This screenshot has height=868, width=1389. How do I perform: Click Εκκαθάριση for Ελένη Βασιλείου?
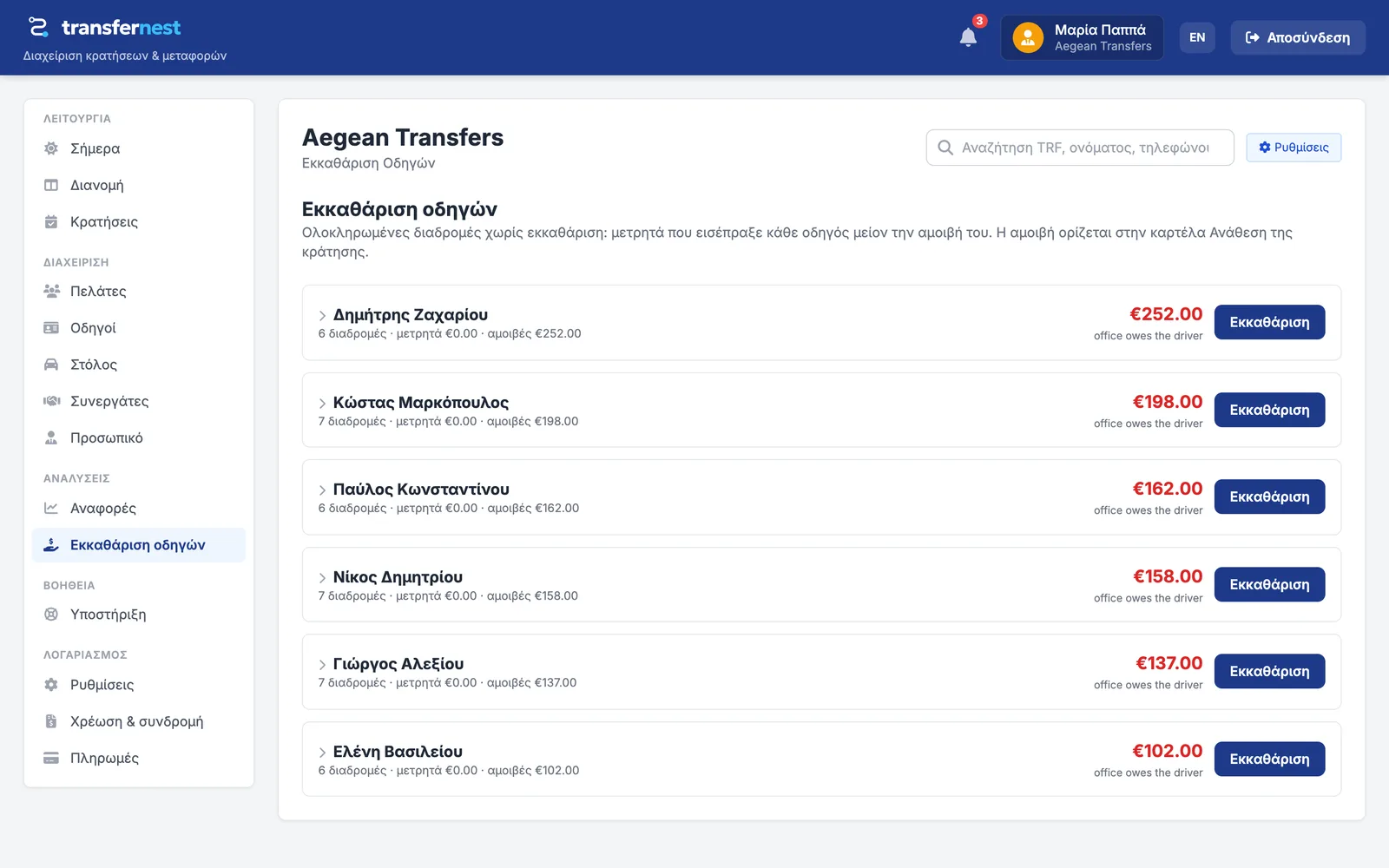1269,759
